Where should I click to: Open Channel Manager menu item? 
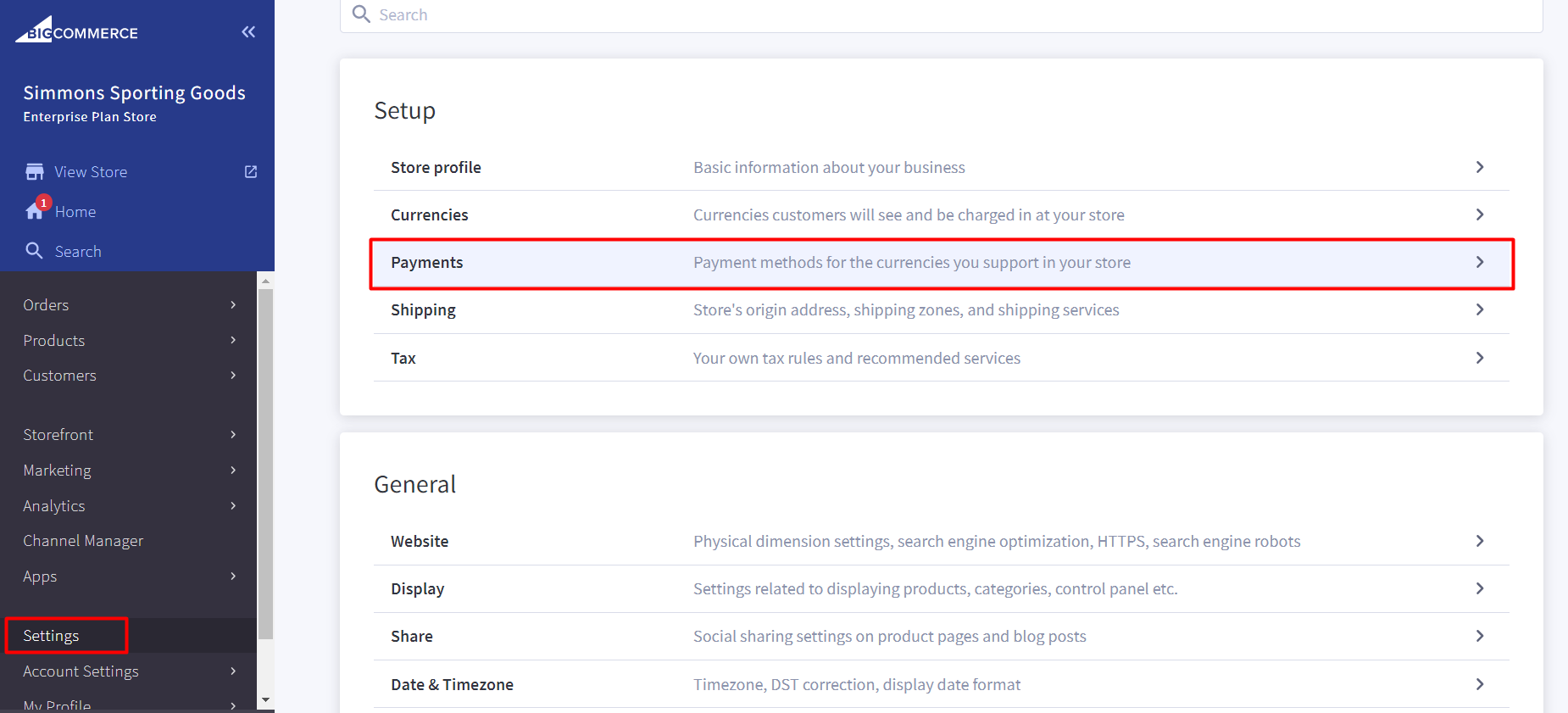[x=83, y=541]
